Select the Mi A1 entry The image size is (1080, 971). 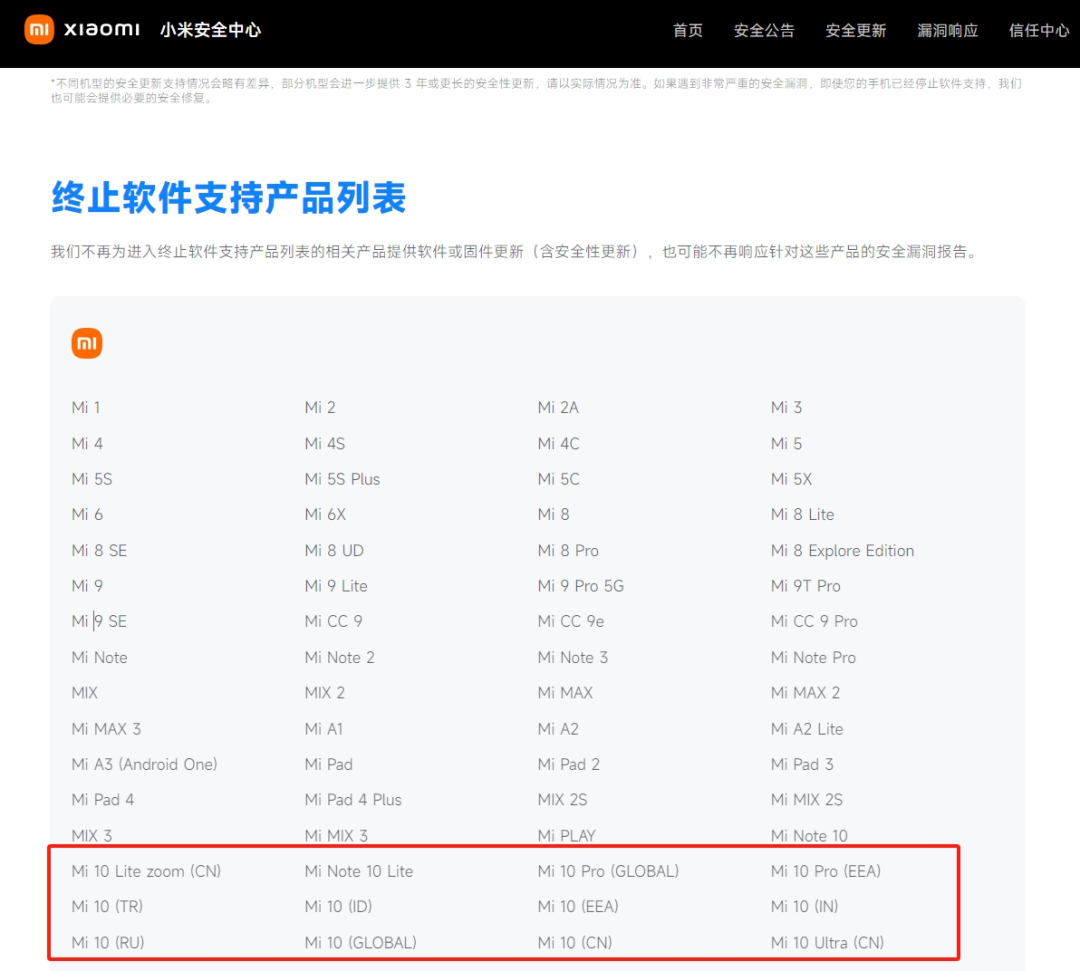tap(324, 729)
